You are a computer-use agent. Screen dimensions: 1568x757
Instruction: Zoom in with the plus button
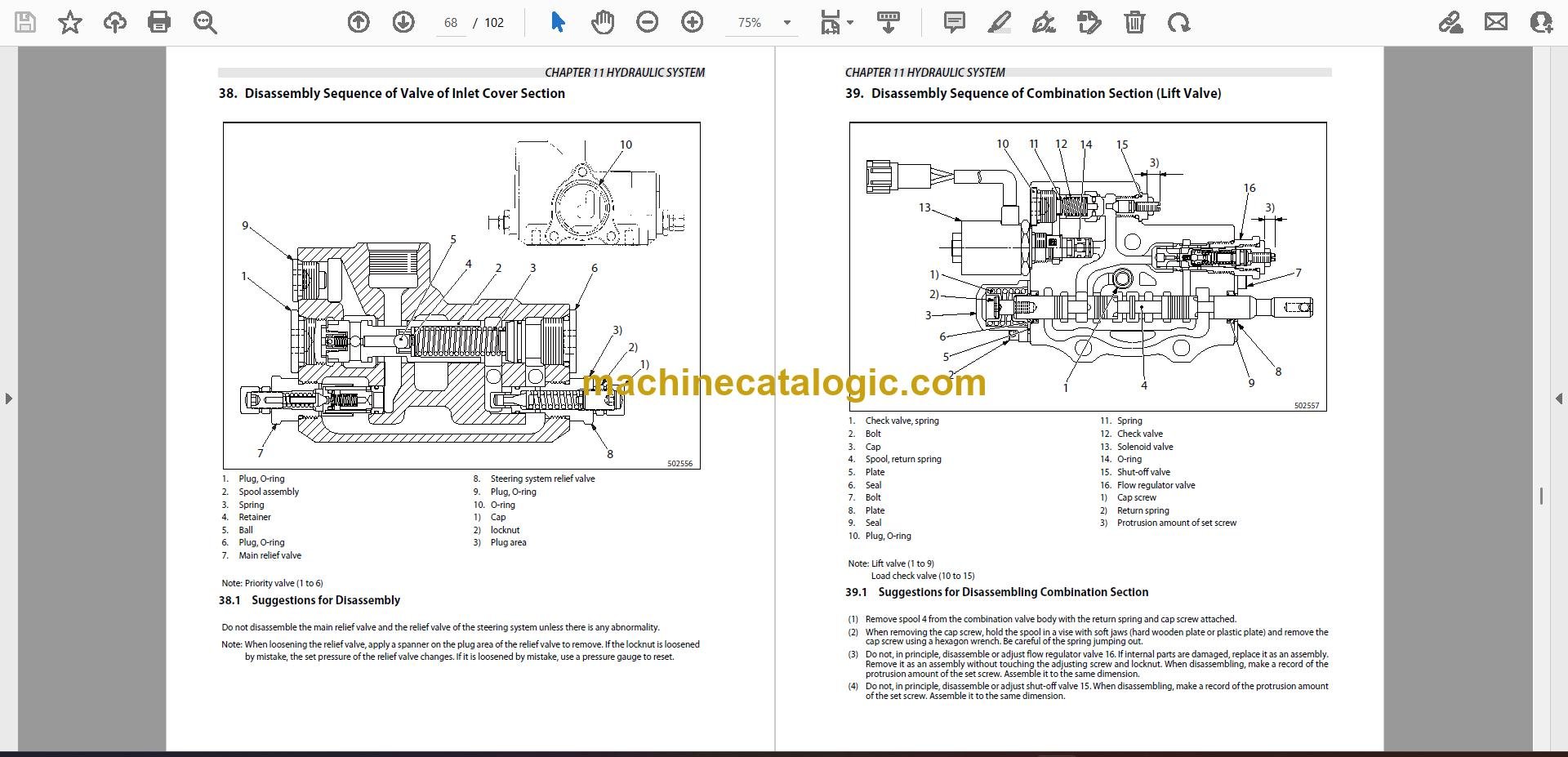(x=693, y=22)
